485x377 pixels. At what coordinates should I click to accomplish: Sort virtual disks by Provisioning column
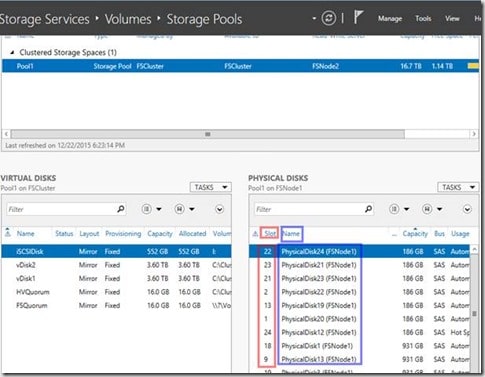tap(123, 234)
